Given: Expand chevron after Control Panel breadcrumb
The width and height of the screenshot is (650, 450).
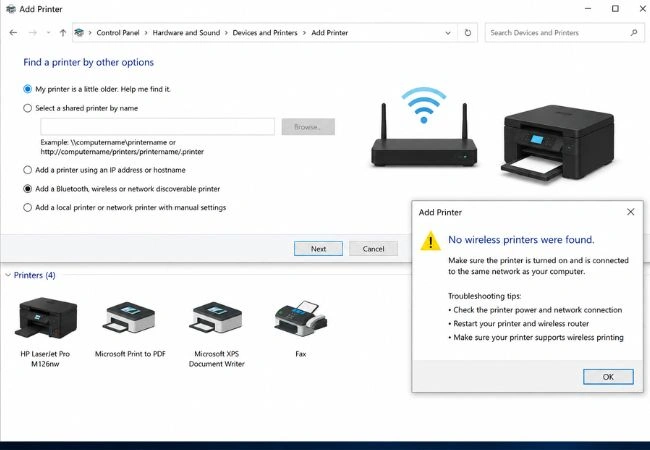Looking at the screenshot, I should [146, 33].
